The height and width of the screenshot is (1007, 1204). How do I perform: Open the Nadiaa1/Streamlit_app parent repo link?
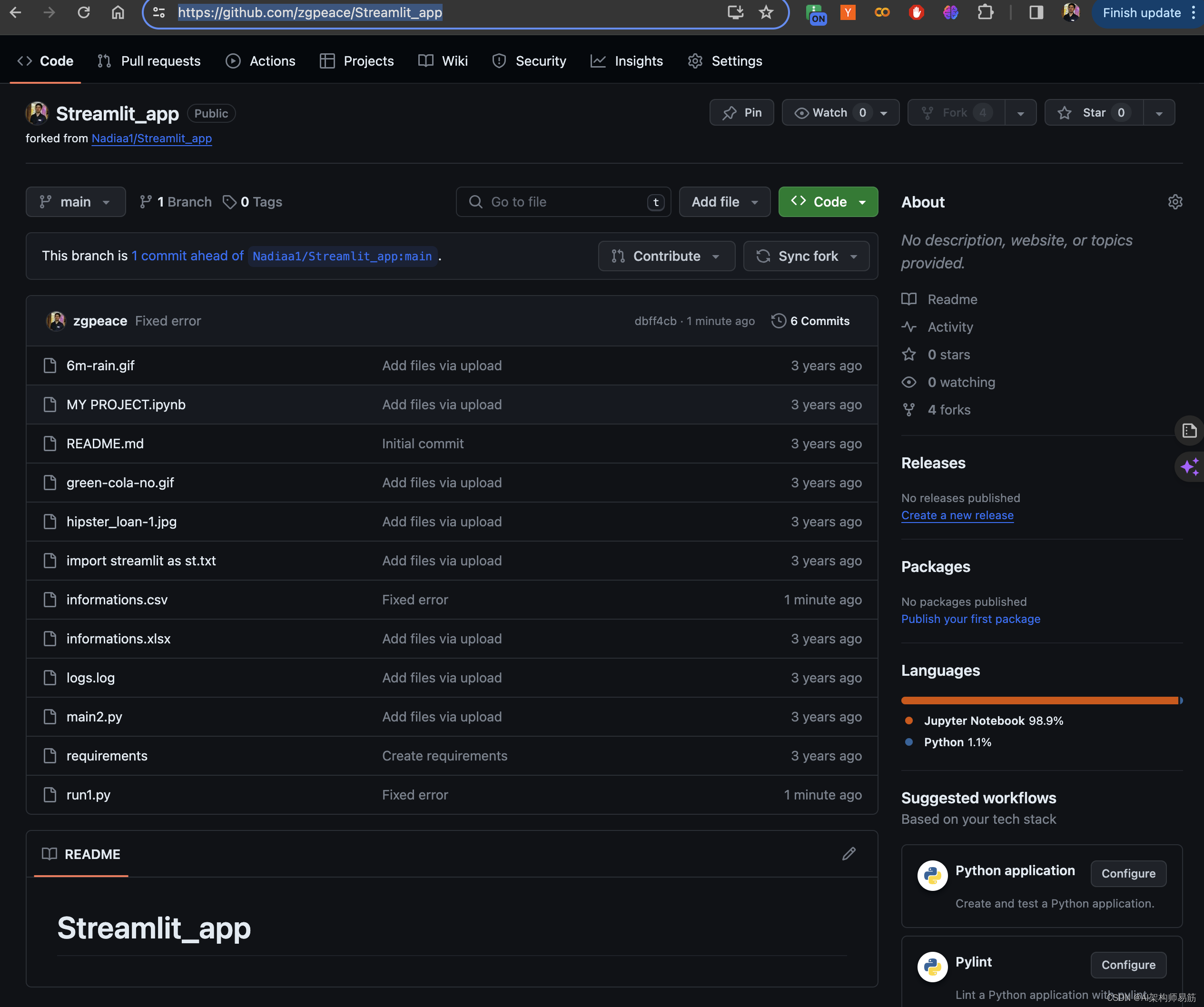tap(151, 138)
